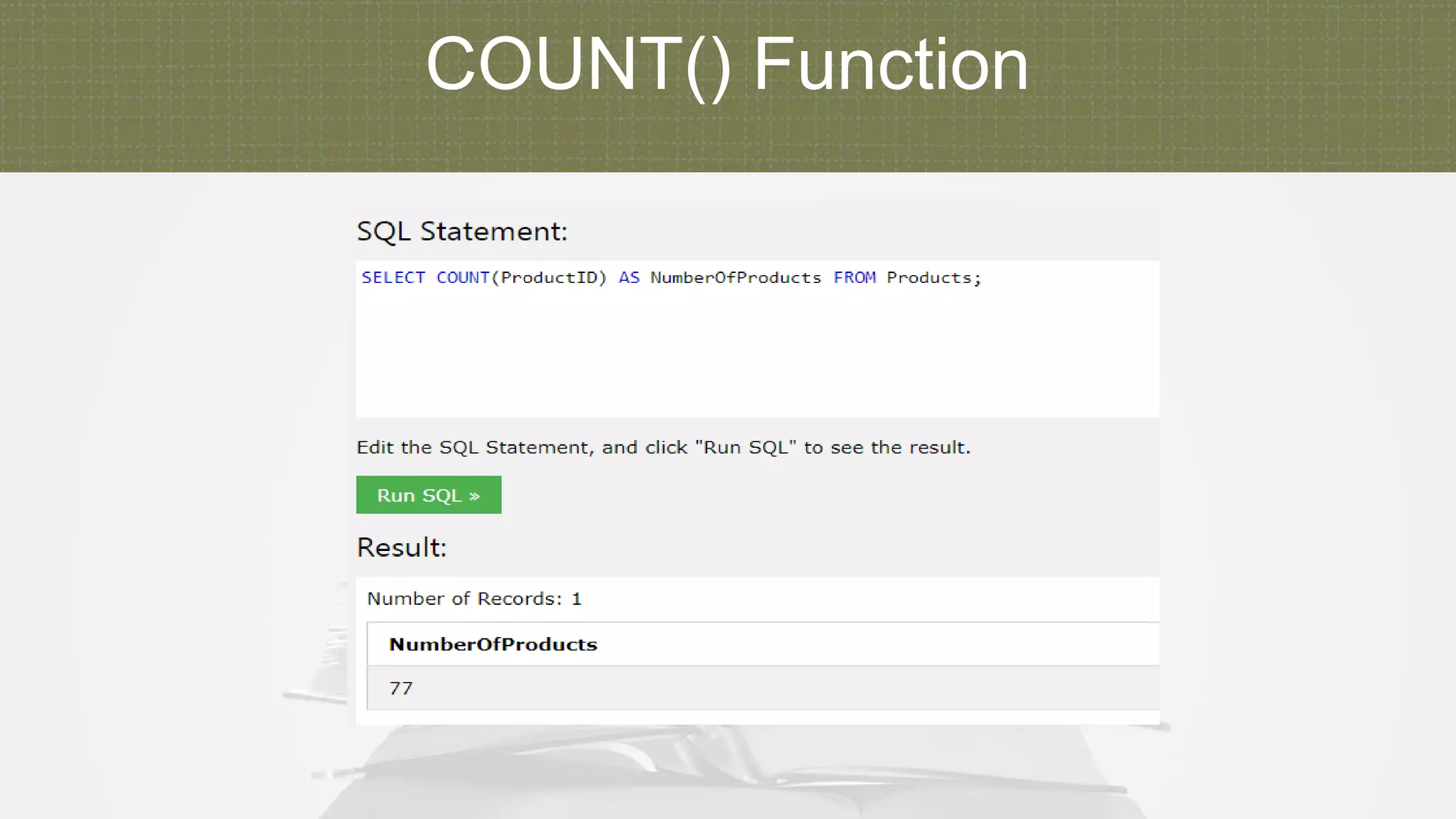The image size is (1456, 819).
Task: Click the Run SQL button
Action: [x=429, y=495]
